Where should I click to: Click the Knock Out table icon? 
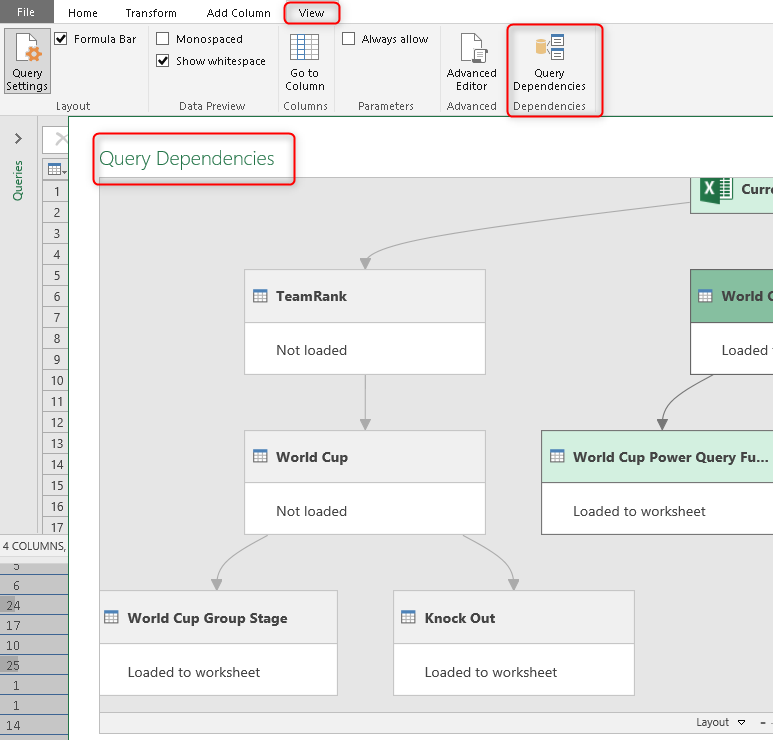click(x=408, y=617)
